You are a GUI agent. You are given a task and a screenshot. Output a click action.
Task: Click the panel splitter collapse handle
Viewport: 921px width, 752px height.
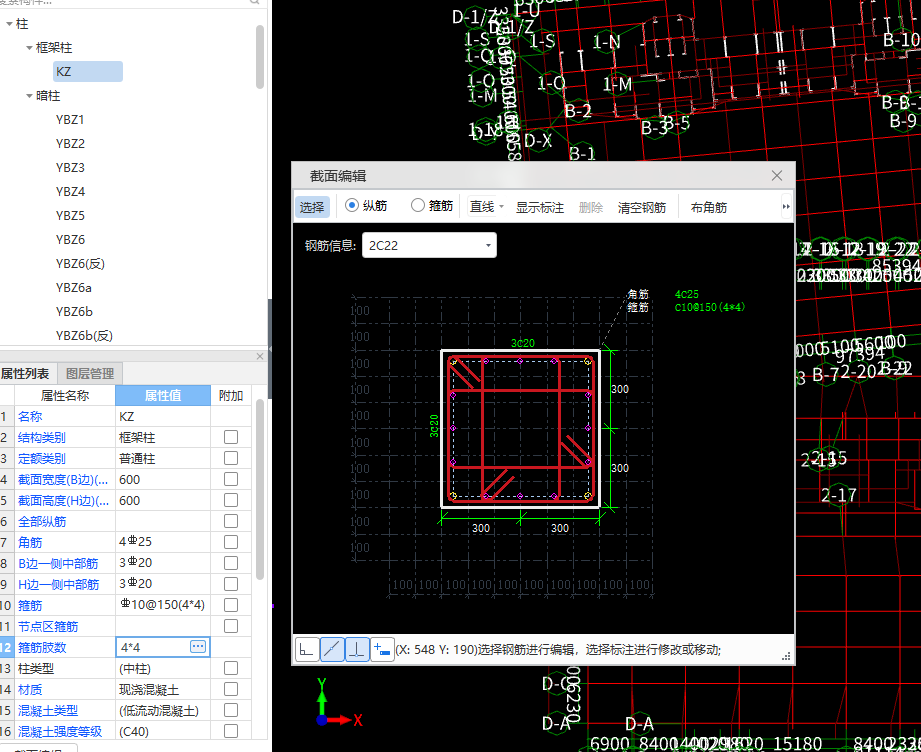coord(270,348)
